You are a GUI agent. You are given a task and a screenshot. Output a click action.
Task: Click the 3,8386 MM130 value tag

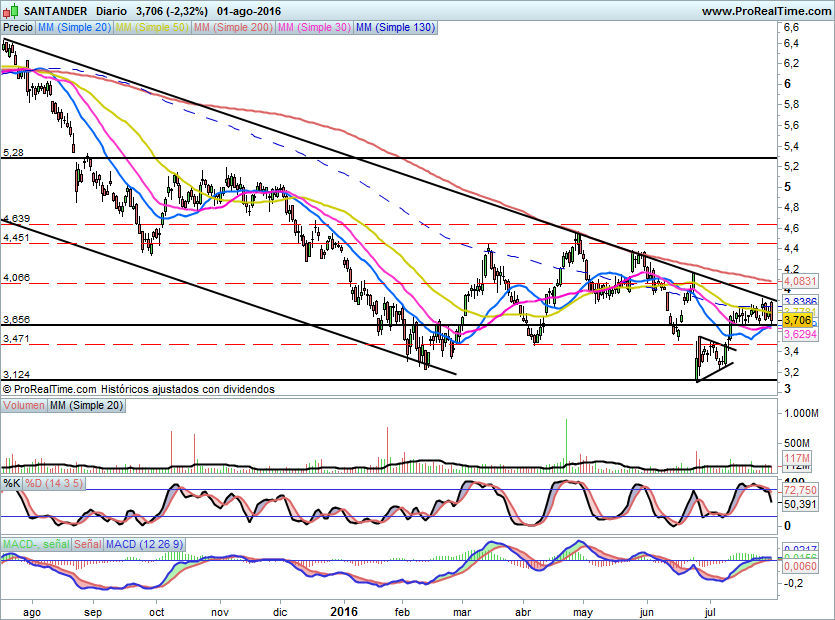click(800, 301)
